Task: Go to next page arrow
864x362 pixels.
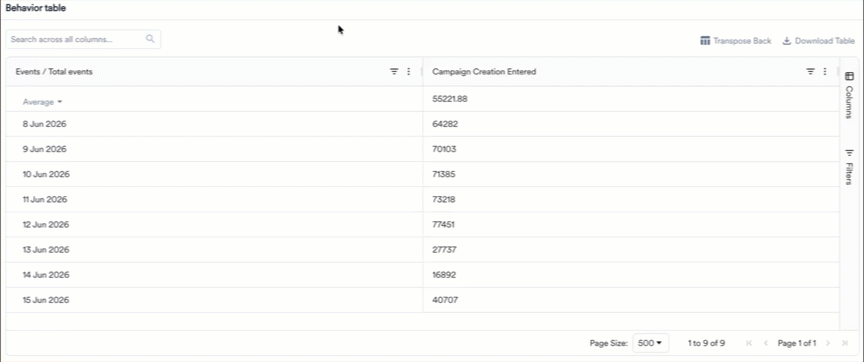Action: tap(828, 343)
